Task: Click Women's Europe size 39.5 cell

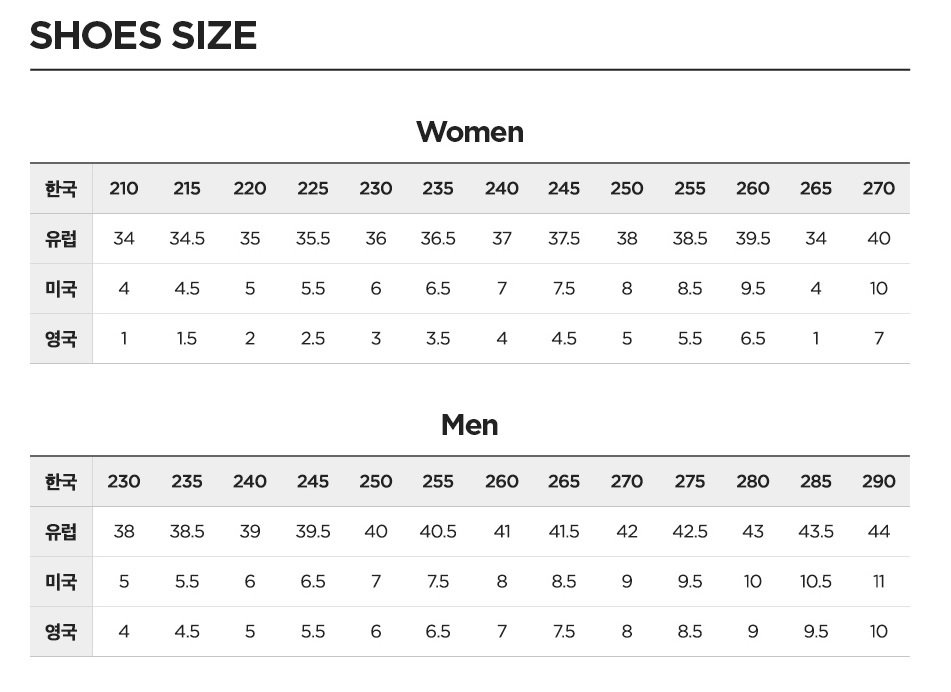Action: (753, 238)
